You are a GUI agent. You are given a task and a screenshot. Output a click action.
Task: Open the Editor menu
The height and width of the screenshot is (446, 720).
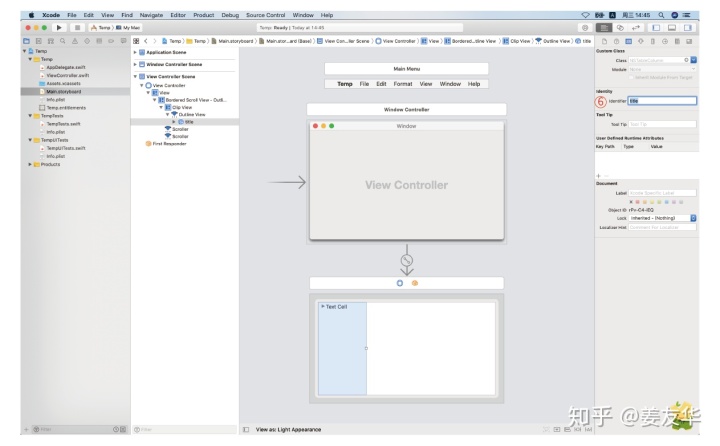[x=178, y=15]
